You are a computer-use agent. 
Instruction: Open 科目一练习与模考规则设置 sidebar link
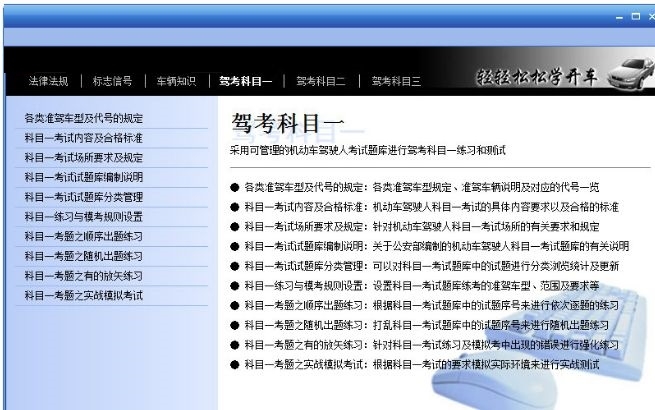(x=84, y=216)
